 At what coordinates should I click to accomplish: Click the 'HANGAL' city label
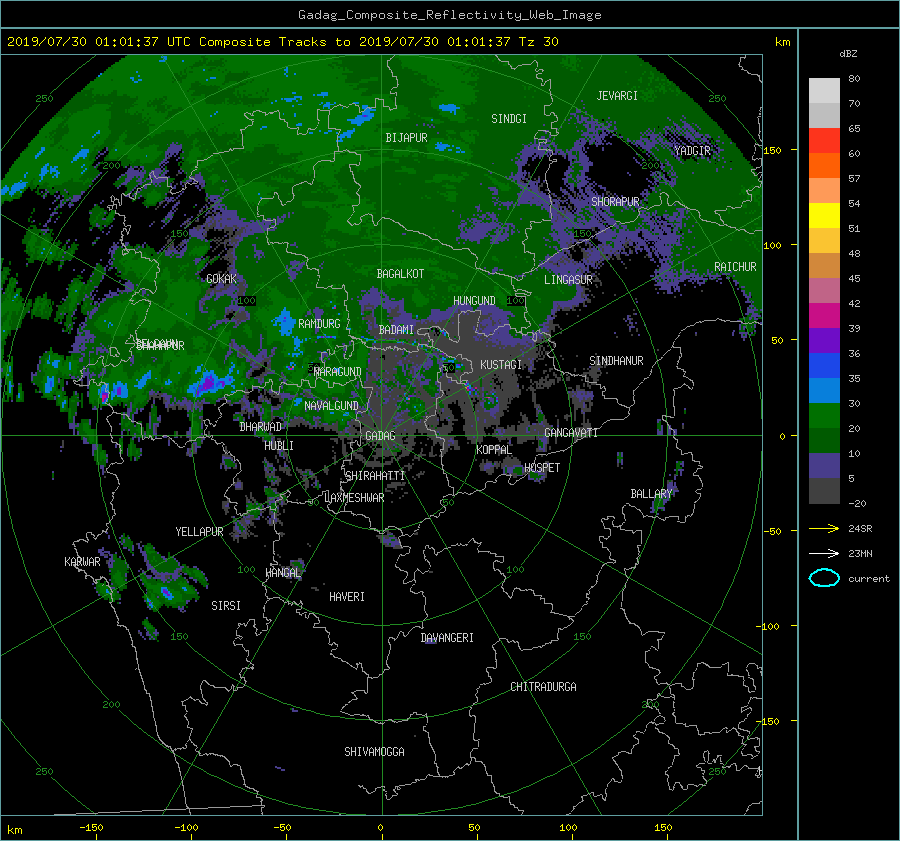(x=283, y=572)
